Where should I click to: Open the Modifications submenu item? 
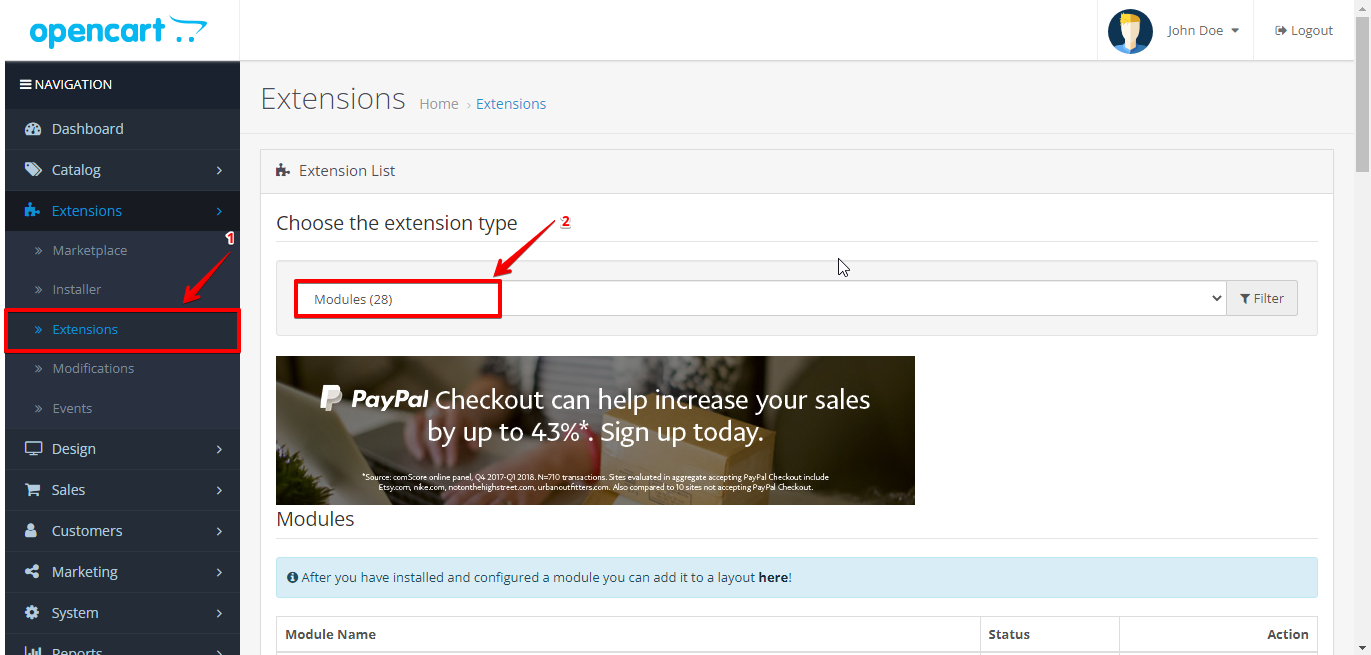click(x=122, y=368)
